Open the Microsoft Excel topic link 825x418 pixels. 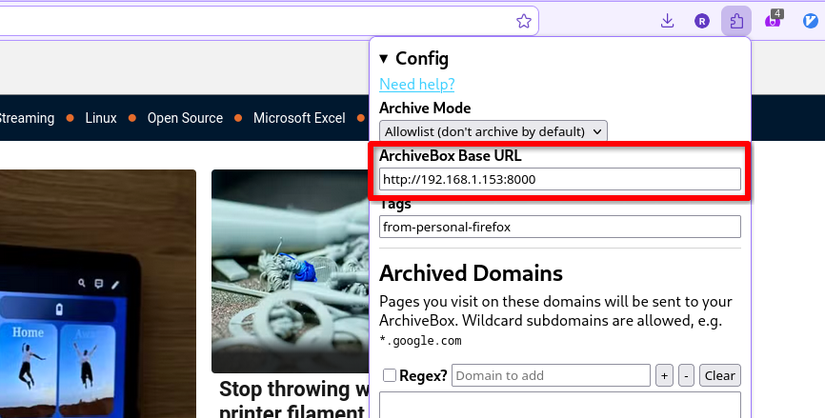299,118
